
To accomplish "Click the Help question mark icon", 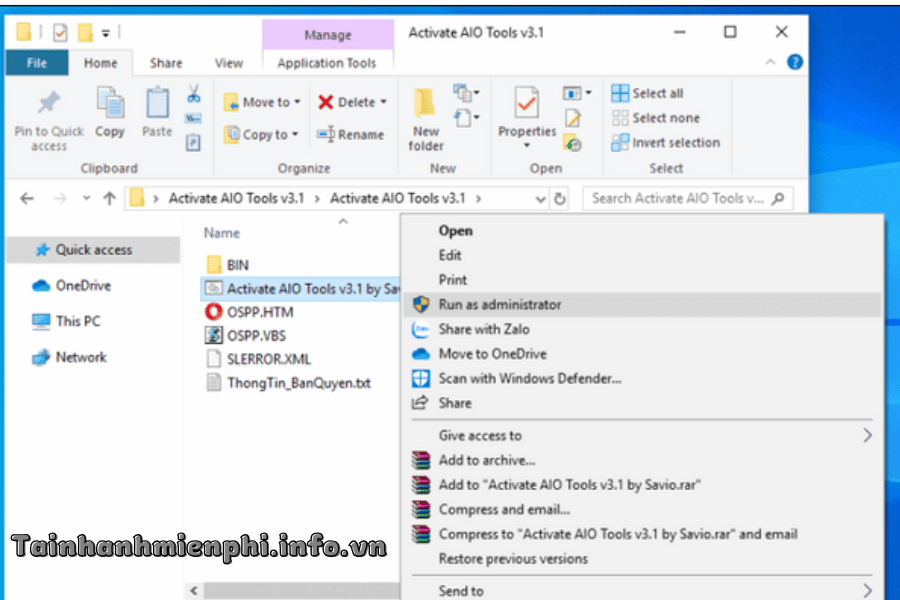I will coord(795,62).
